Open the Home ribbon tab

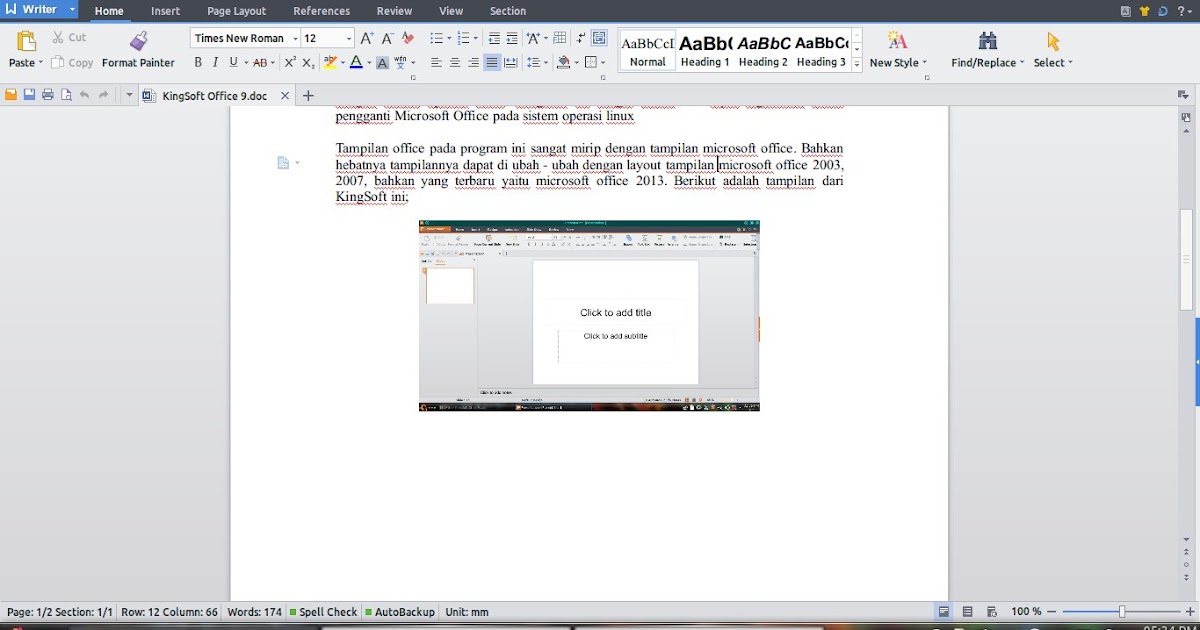(109, 11)
